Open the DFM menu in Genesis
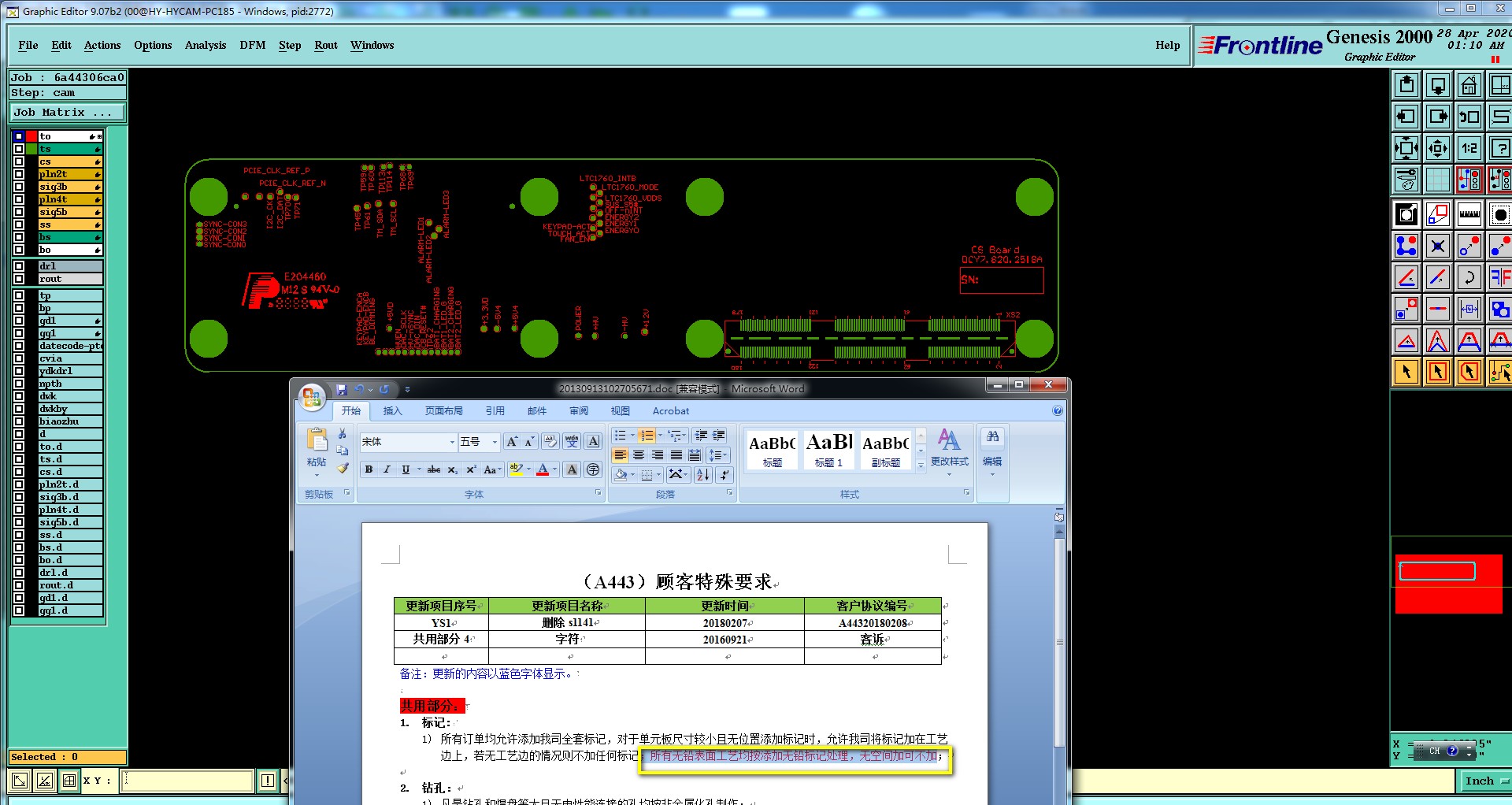Image resolution: width=1512 pixels, height=805 pixels. tap(253, 45)
